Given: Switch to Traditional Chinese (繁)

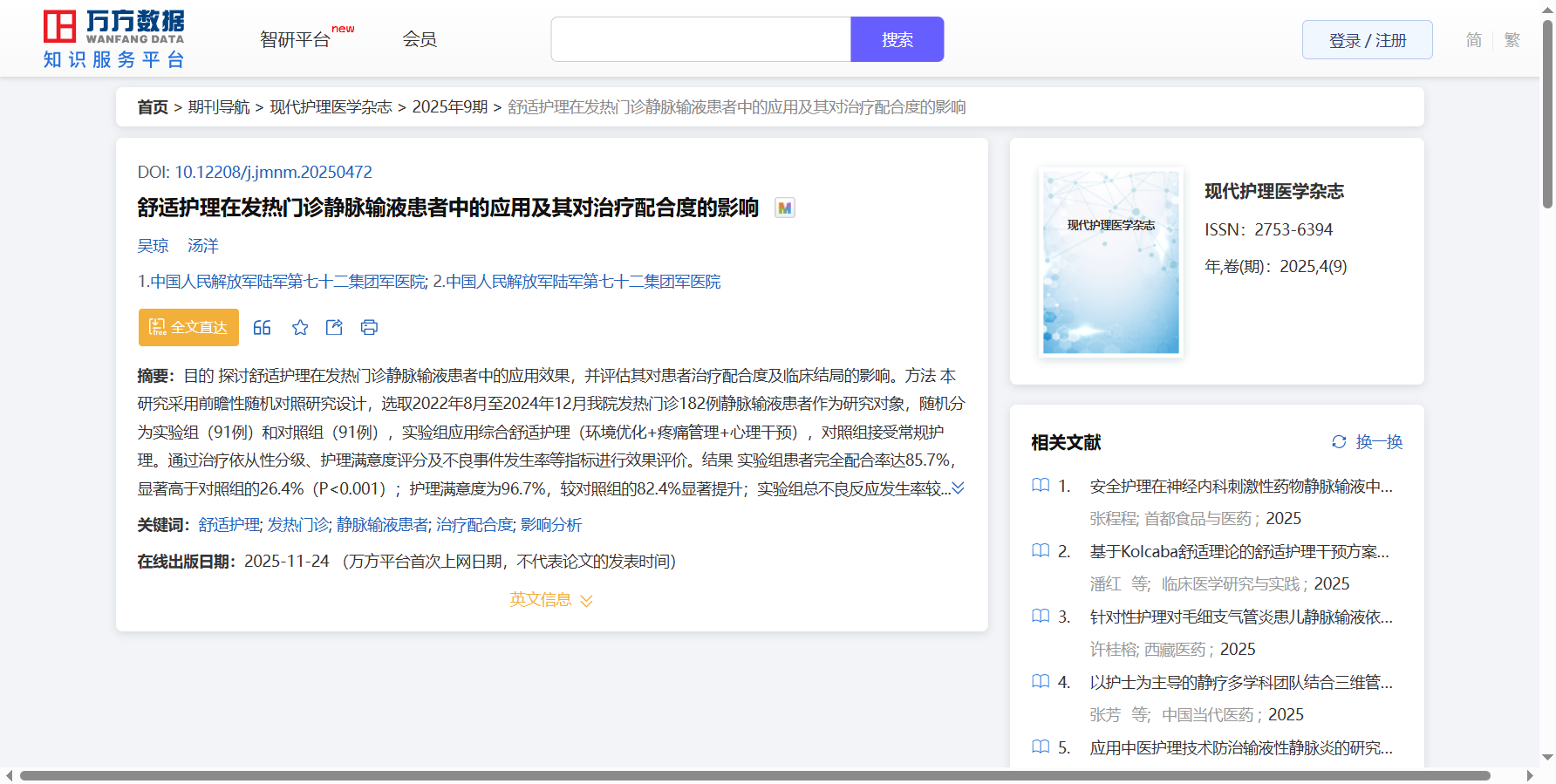Looking at the screenshot, I should tap(1512, 40).
